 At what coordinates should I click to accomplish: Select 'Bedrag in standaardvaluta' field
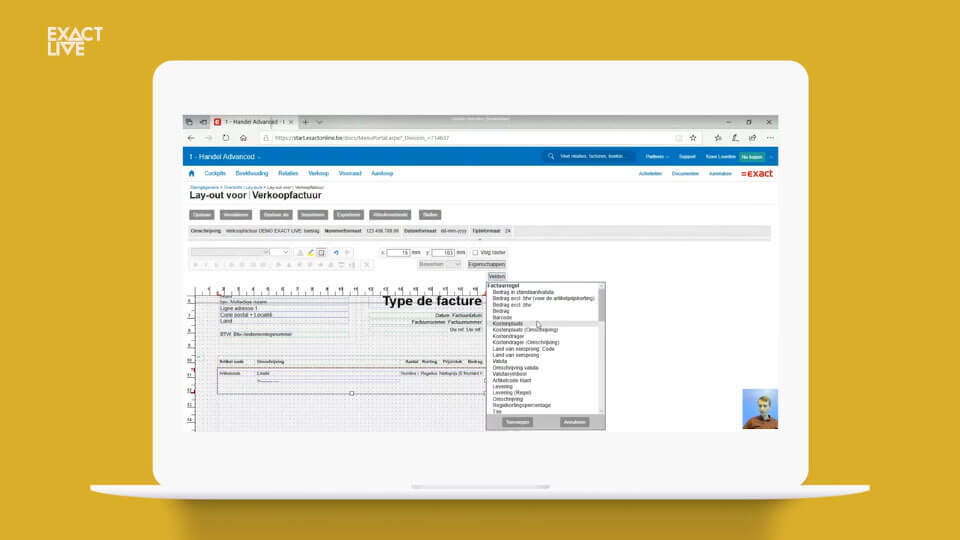tap(523, 292)
